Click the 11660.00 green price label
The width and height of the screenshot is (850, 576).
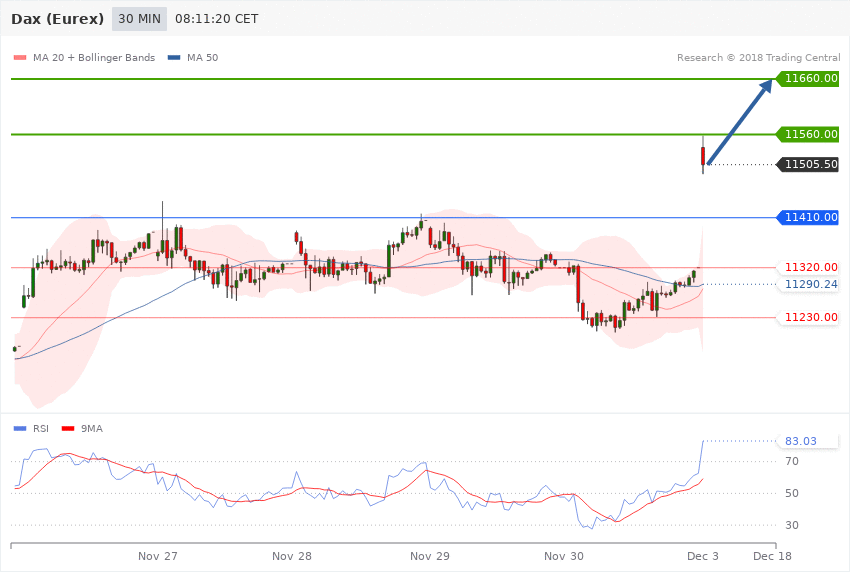tap(808, 79)
